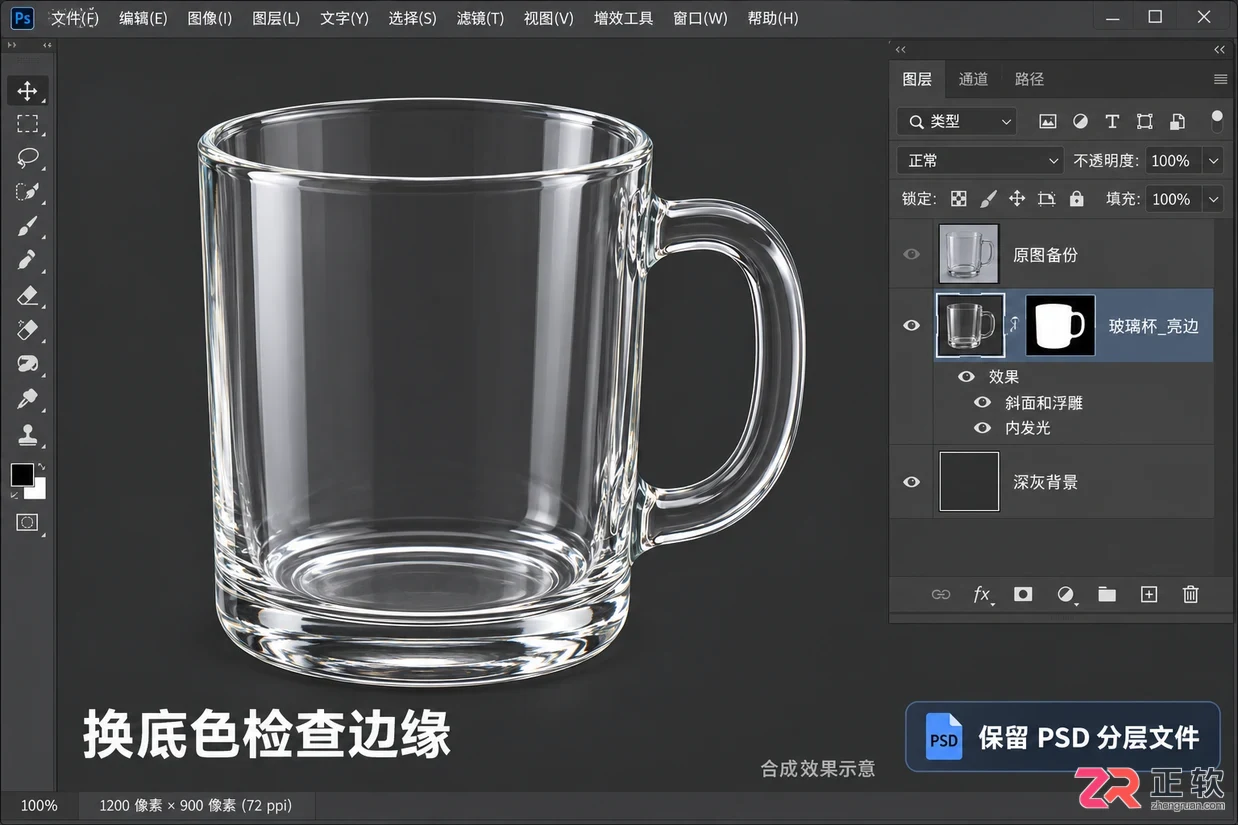Switch to the 通道 tab

click(973, 79)
